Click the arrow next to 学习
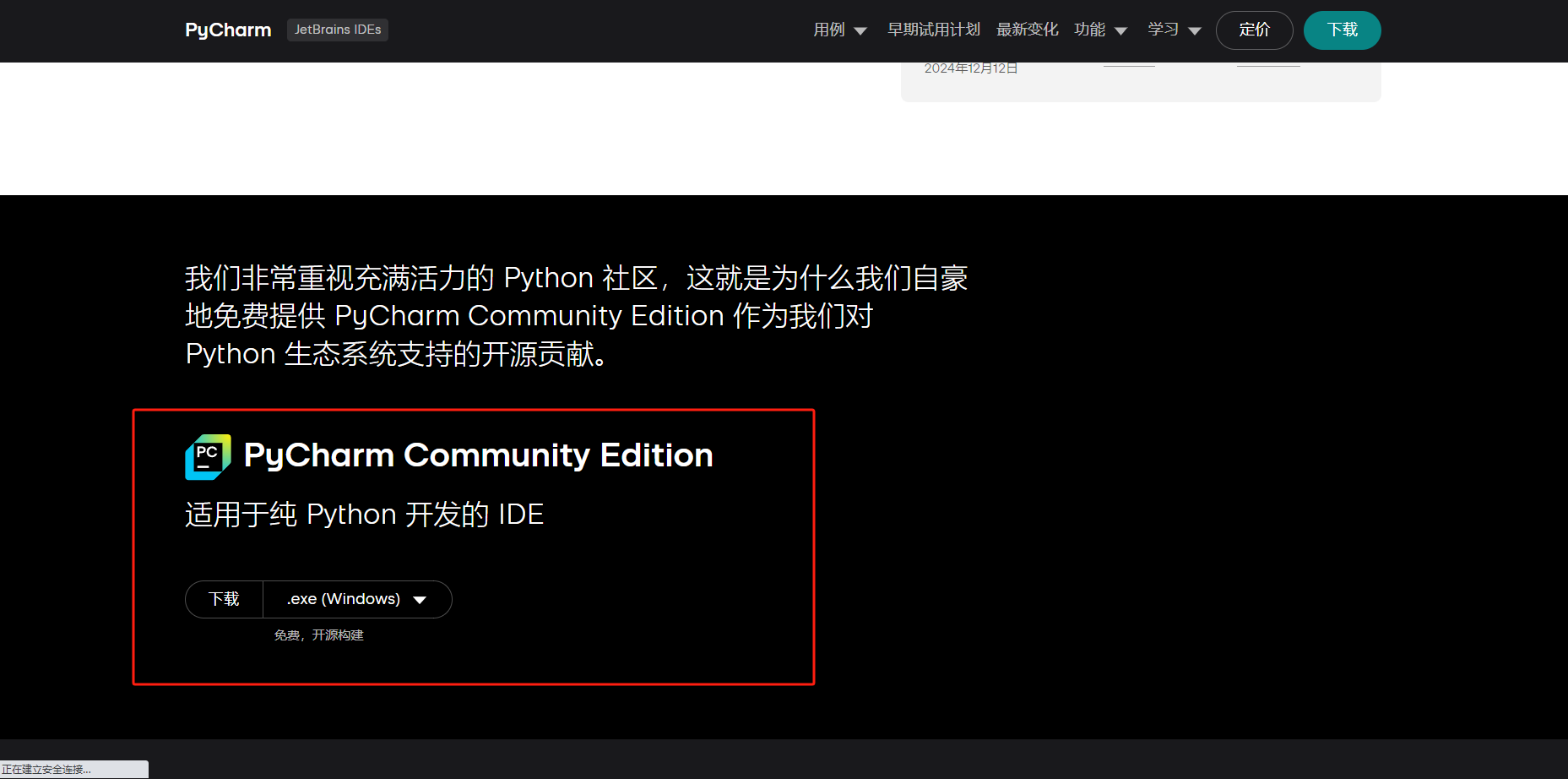Image resolution: width=1568 pixels, height=779 pixels. (x=1195, y=31)
